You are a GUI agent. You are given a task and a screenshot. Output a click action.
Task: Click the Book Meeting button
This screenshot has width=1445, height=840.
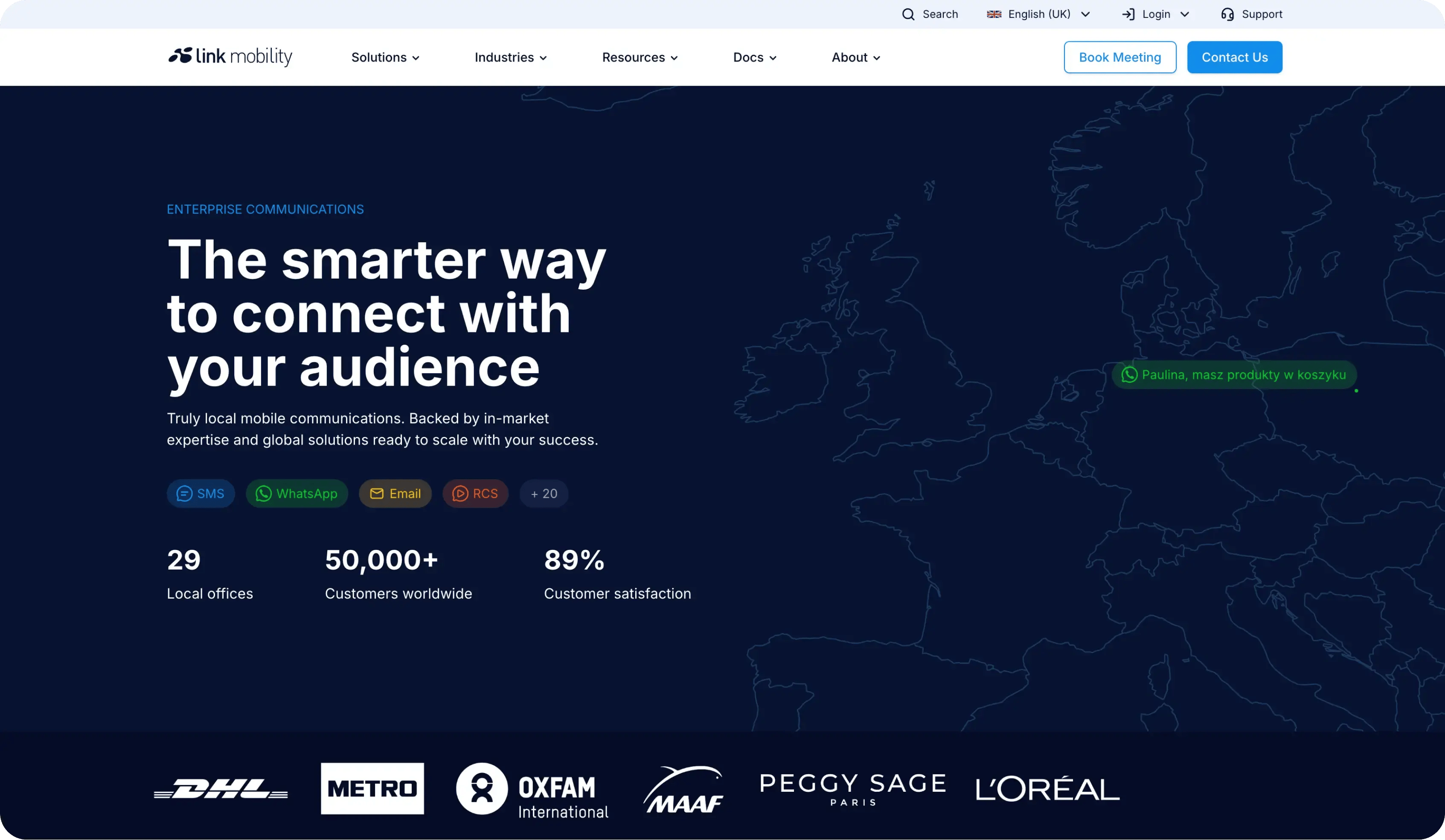click(x=1119, y=57)
